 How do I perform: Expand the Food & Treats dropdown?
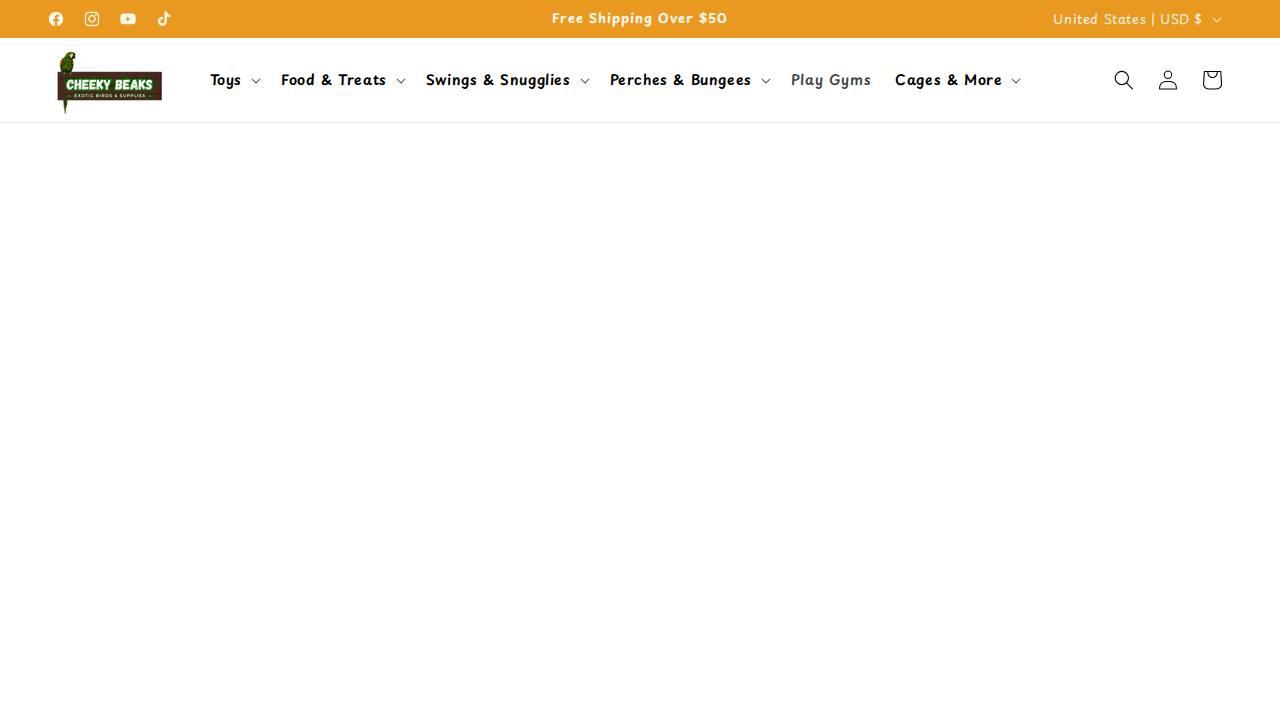342,80
